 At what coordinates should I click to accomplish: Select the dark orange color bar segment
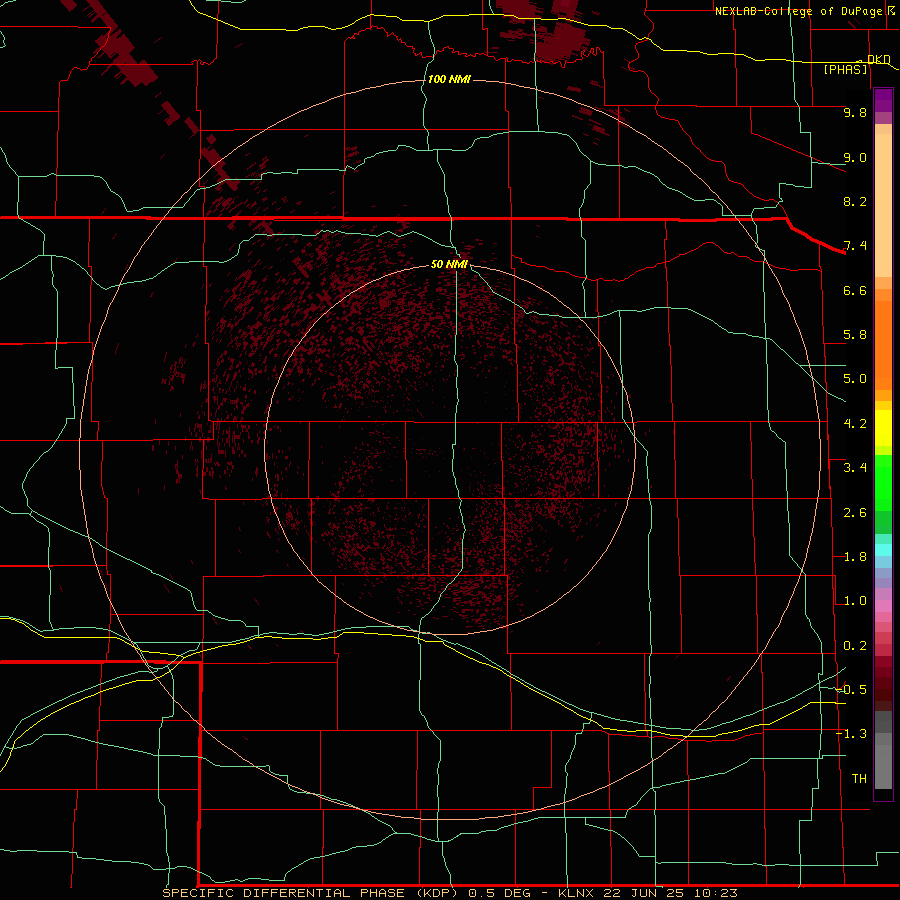(x=883, y=345)
